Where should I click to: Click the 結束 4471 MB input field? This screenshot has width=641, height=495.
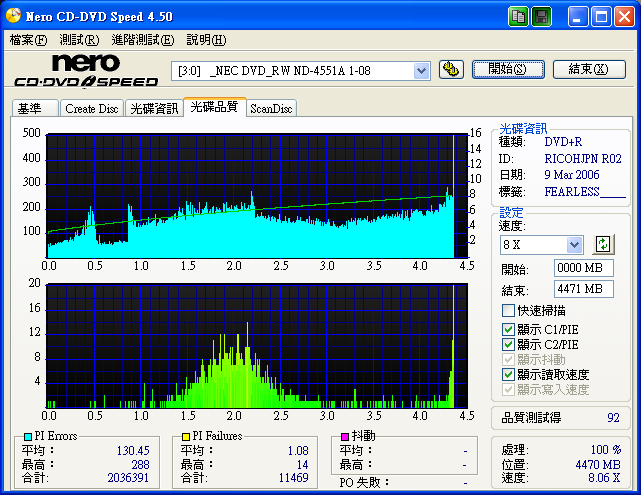584,289
